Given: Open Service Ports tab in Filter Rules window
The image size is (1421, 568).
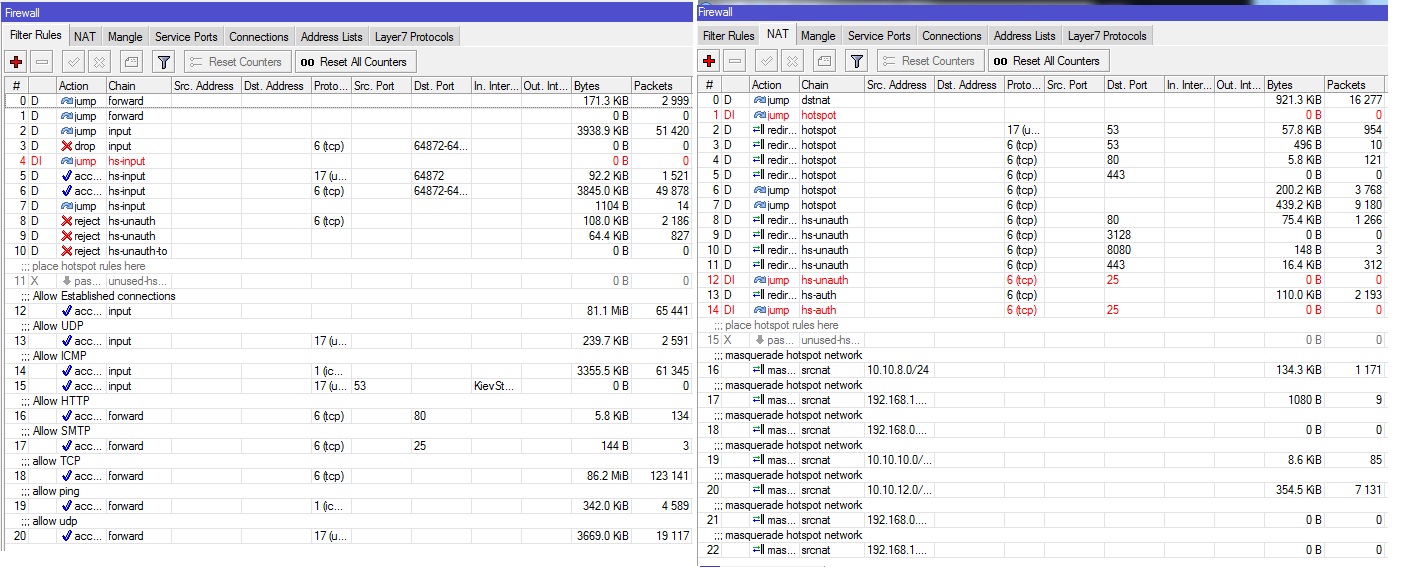Looking at the screenshot, I should tap(186, 37).
